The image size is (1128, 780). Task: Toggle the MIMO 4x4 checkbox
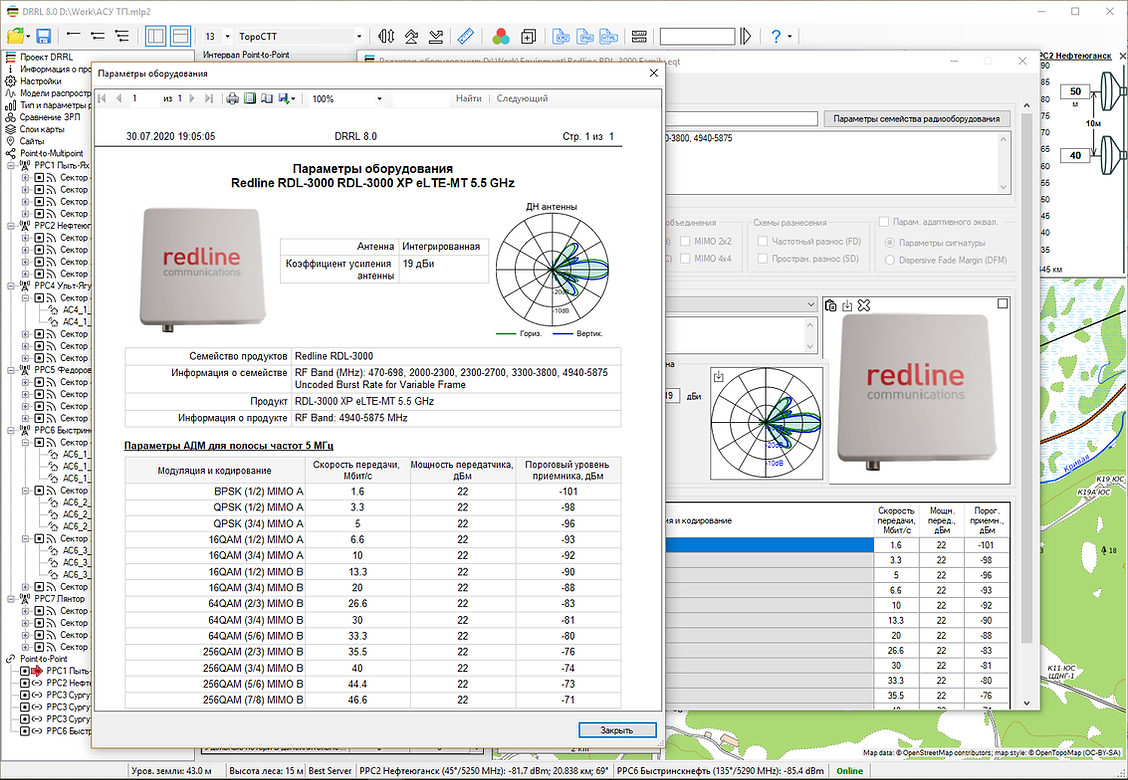tap(686, 258)
